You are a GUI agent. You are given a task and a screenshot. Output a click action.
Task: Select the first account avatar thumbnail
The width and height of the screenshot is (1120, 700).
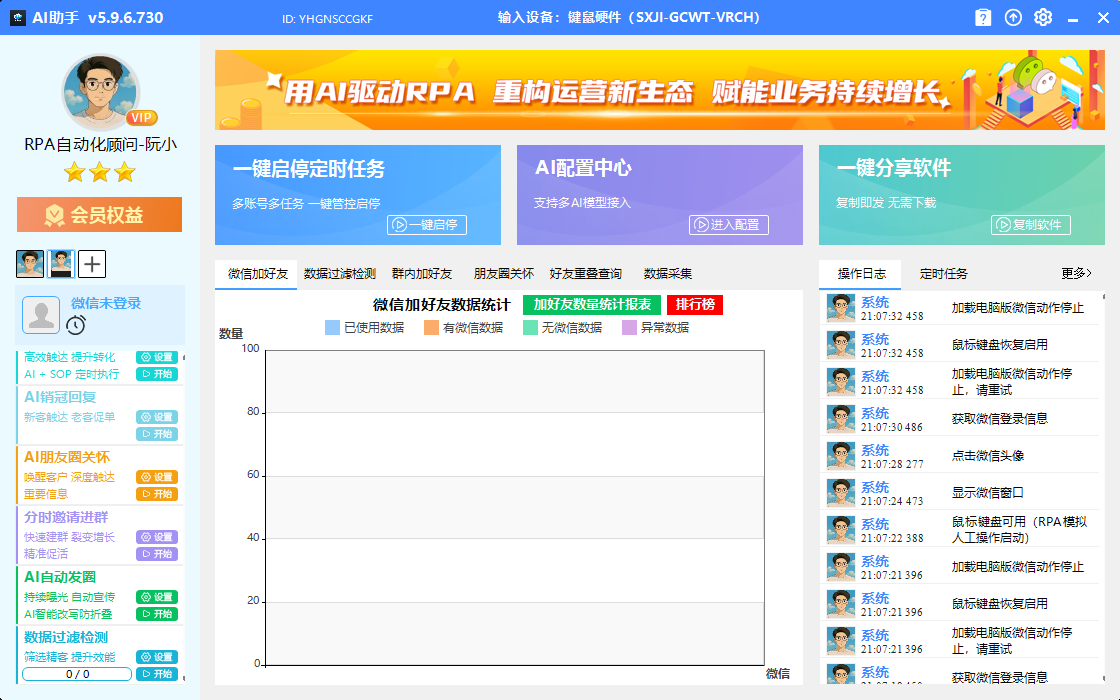click(x=30, y=264)
